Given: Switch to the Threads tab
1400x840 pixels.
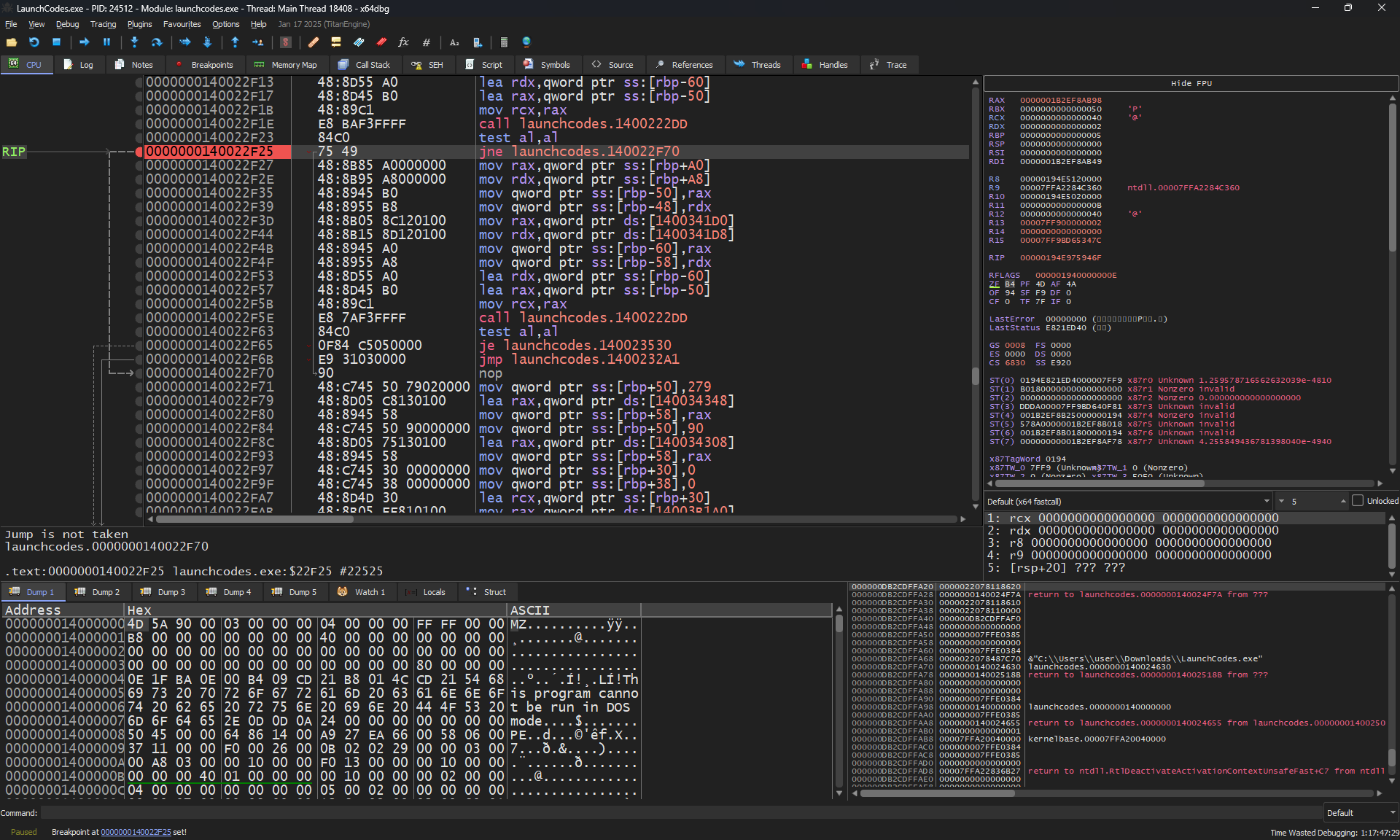Looking at the screenshot, I should tap(758, 65).
